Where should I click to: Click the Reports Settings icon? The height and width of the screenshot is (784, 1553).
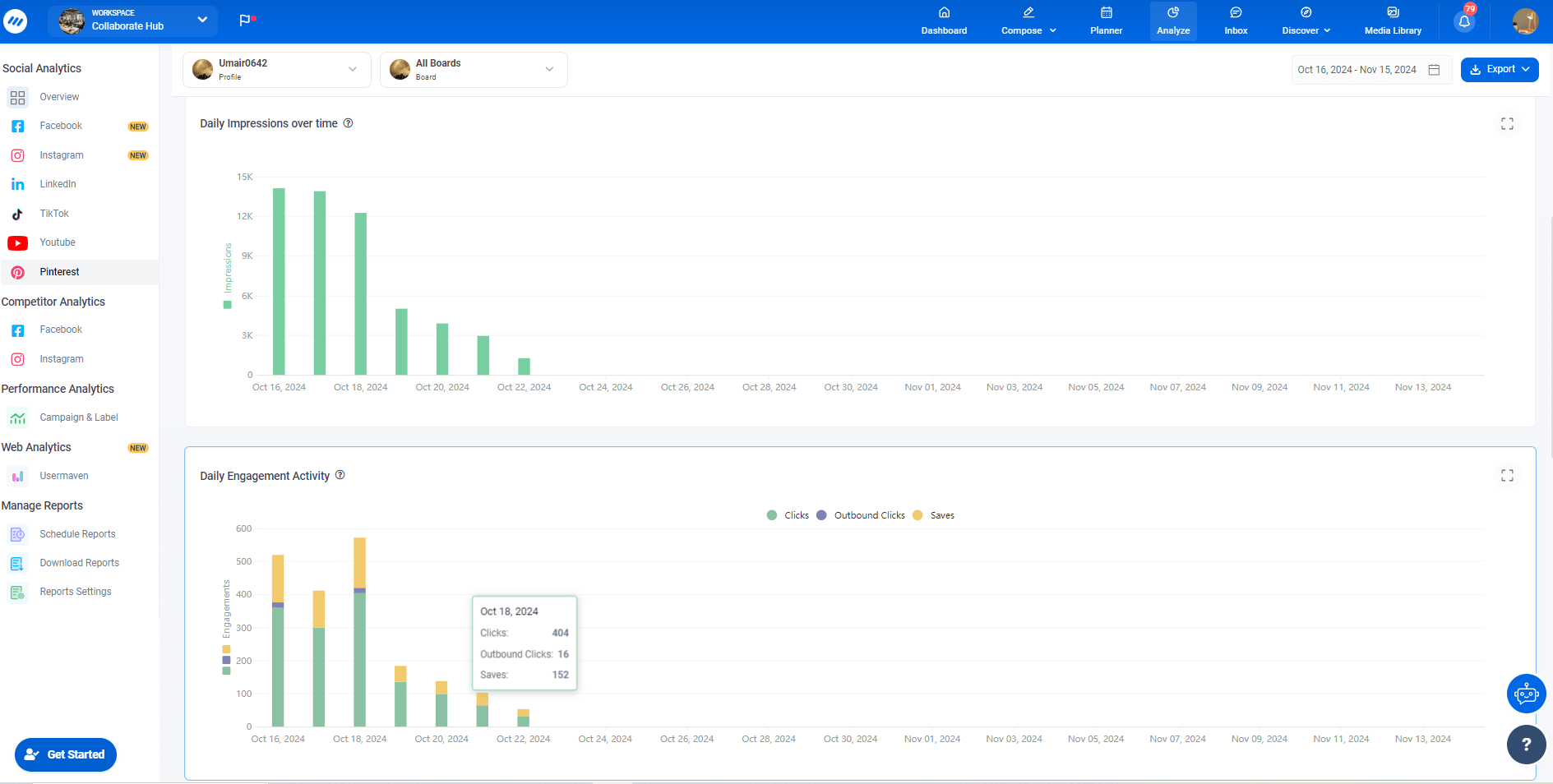pyautogui.click(x=17, y=593)
